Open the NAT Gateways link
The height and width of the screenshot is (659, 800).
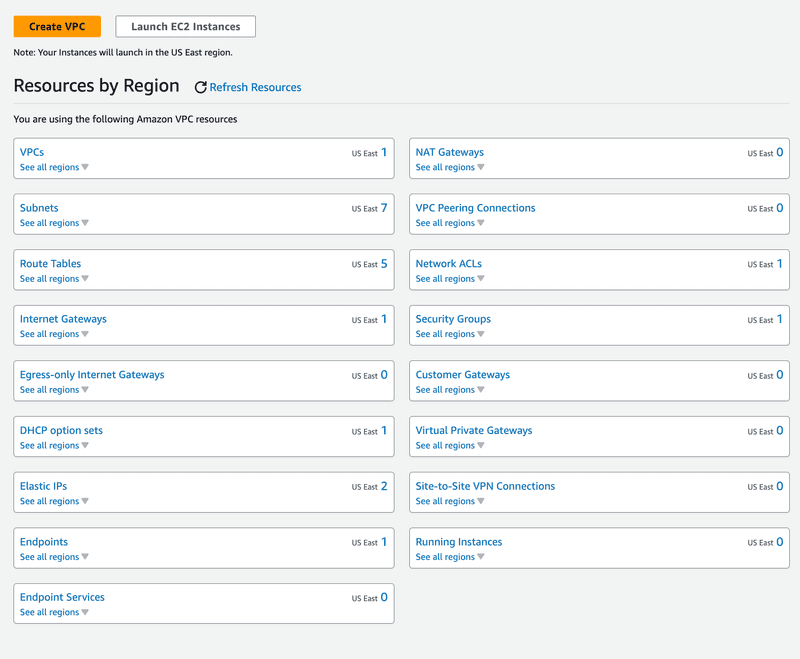(449, 152)
